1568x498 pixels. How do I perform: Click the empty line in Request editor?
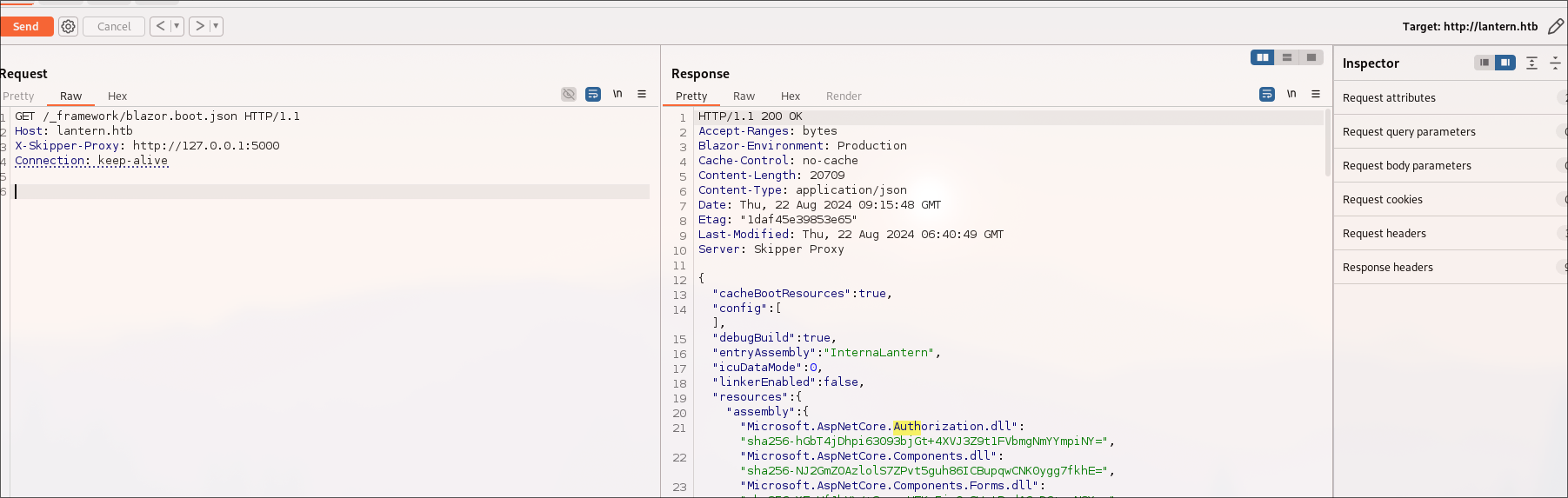coord(330,192)
